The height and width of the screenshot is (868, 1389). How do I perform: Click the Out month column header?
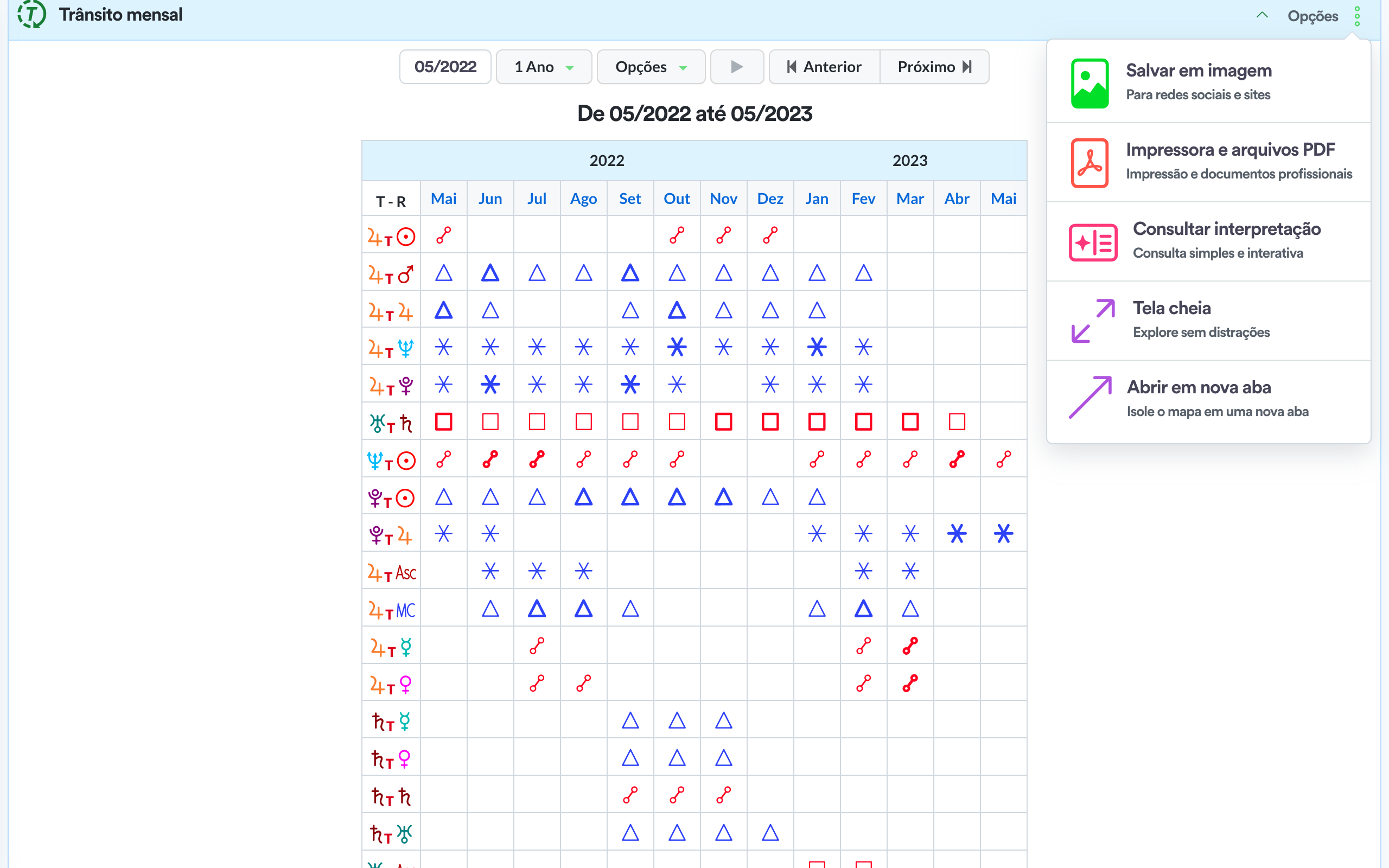coord(676,199)
